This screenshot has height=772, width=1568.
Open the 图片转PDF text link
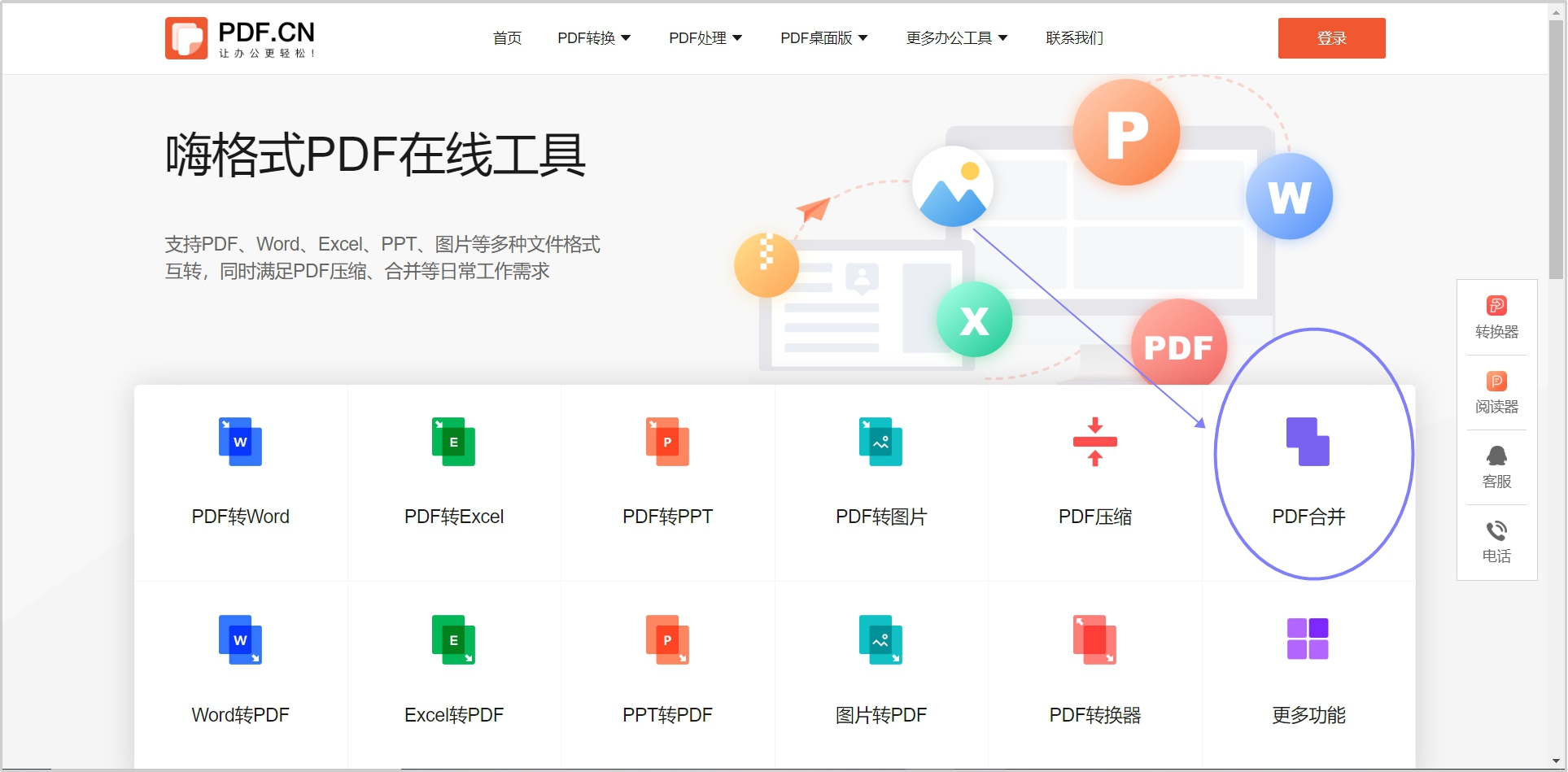point(881,715)
